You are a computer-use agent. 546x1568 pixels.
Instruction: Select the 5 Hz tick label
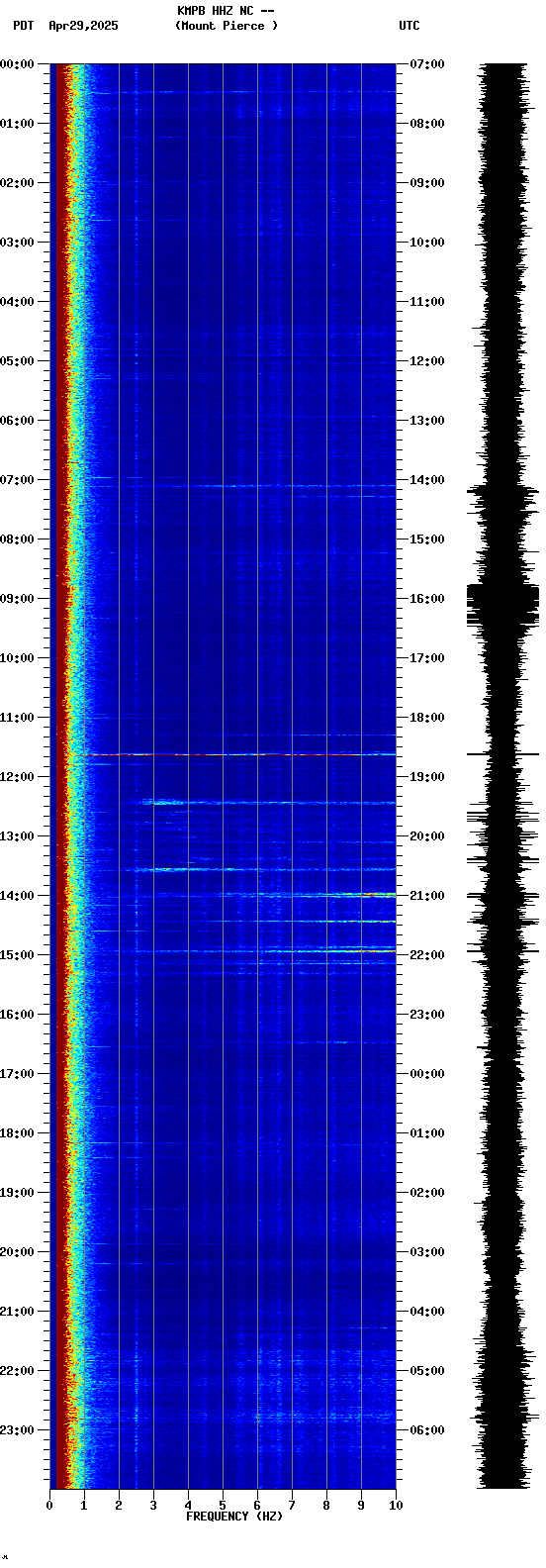pos(223,1506)
